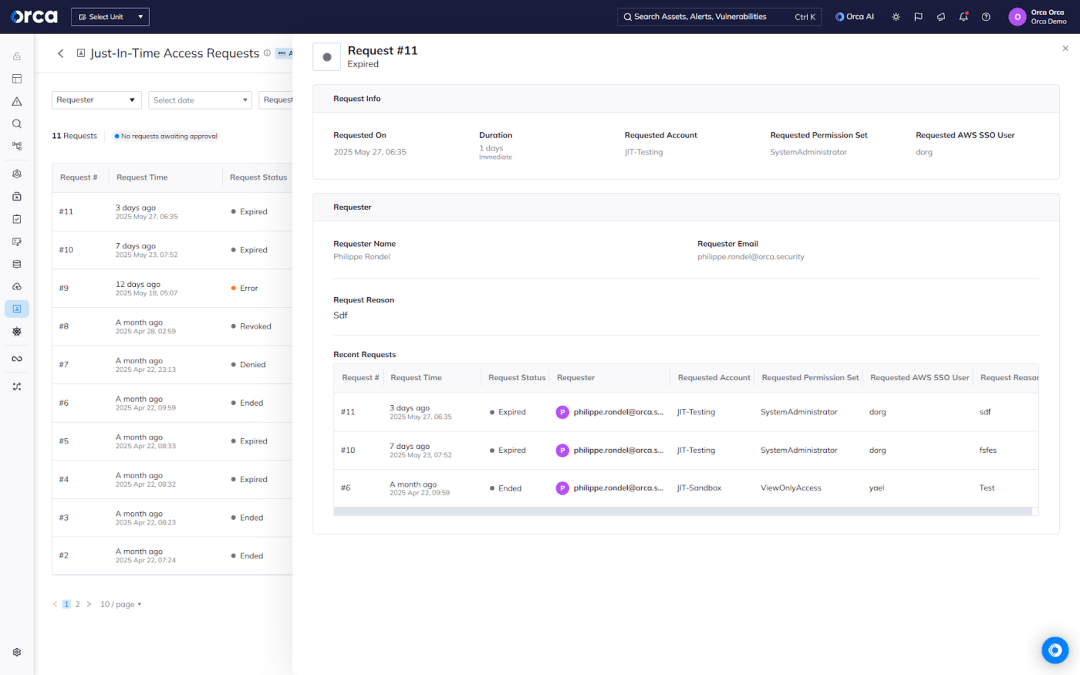Viewport: 1080px width, 675px height.
Task: Open the Select date picker dropdown
Action: tap(200, 100)
